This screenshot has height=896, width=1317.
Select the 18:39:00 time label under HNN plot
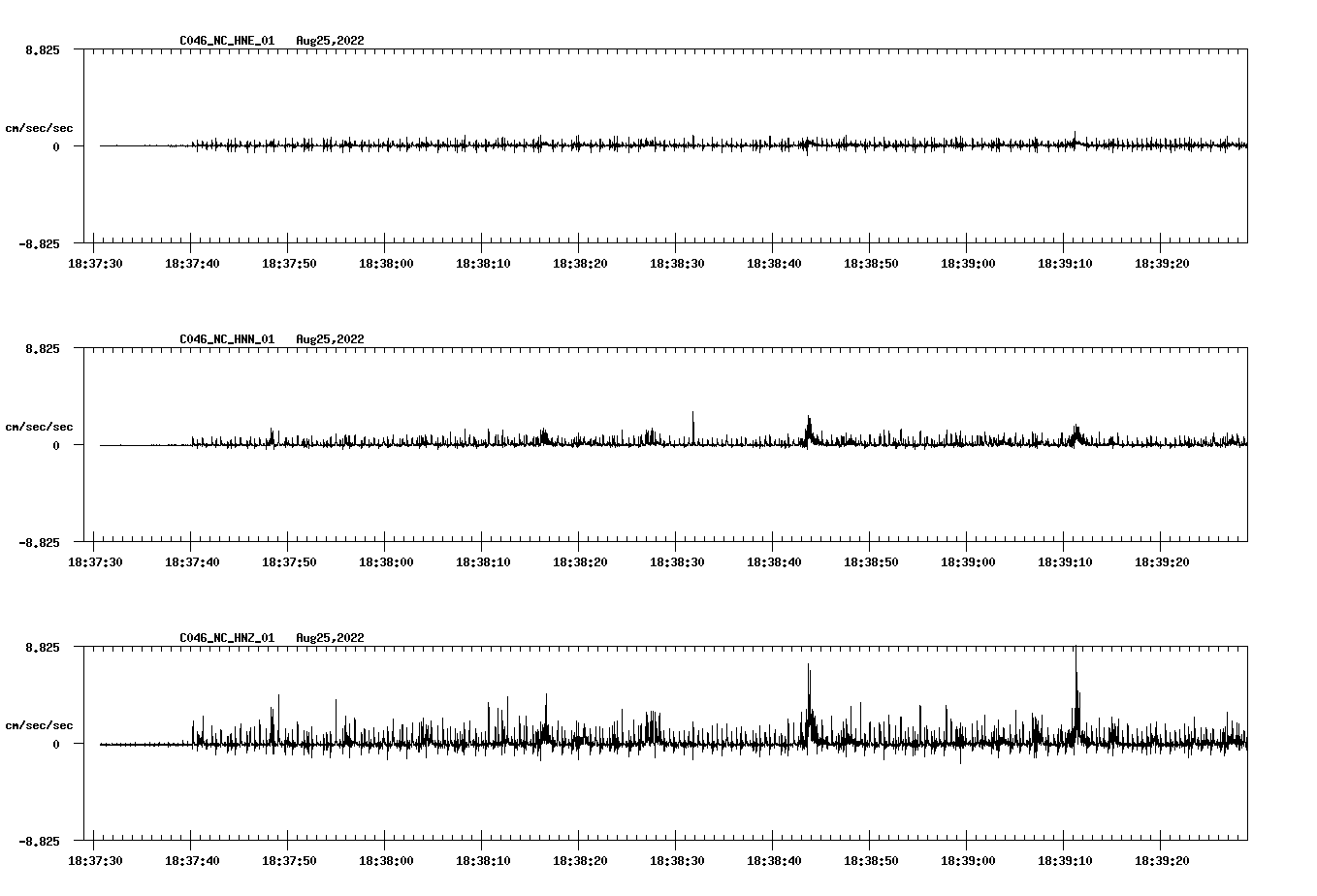point(968,561)
